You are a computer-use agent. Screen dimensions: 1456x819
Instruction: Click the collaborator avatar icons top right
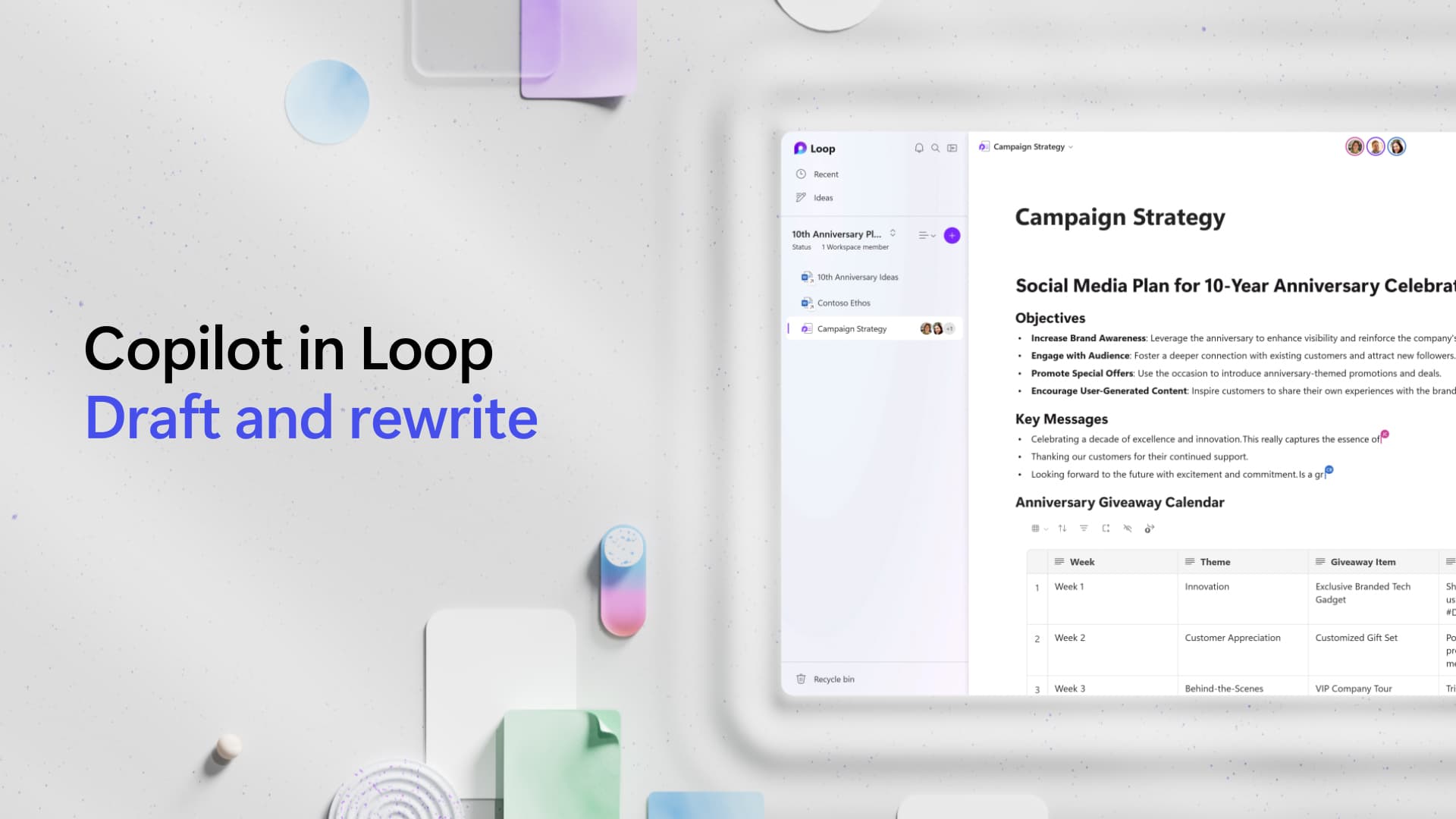tap(1374, 147)
